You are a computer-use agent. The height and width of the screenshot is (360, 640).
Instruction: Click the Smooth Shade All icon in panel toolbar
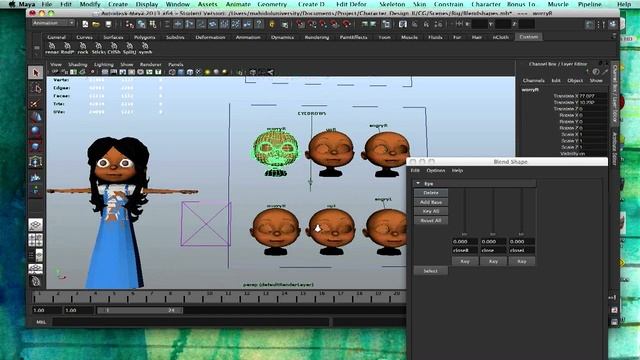(x=181, y=72)
